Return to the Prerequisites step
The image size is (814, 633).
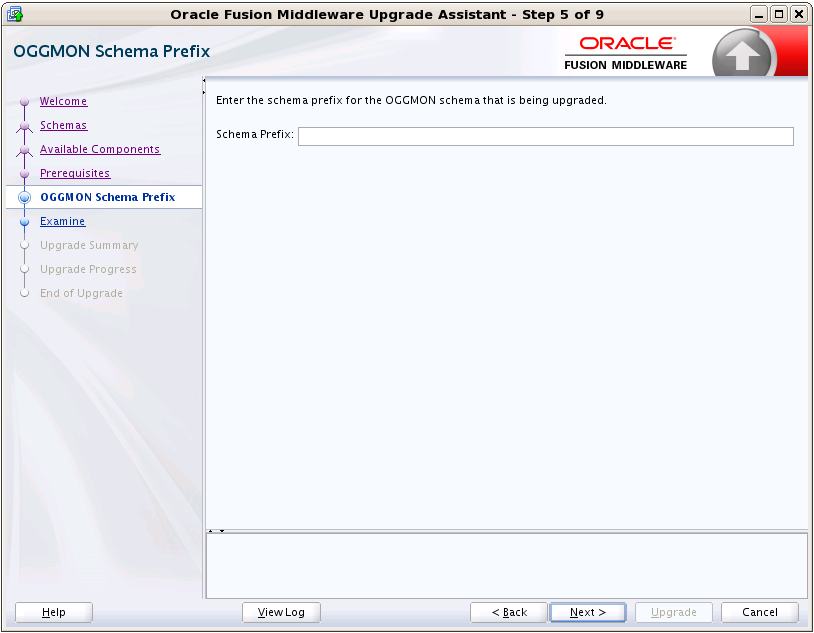click(x=75, y=173)
